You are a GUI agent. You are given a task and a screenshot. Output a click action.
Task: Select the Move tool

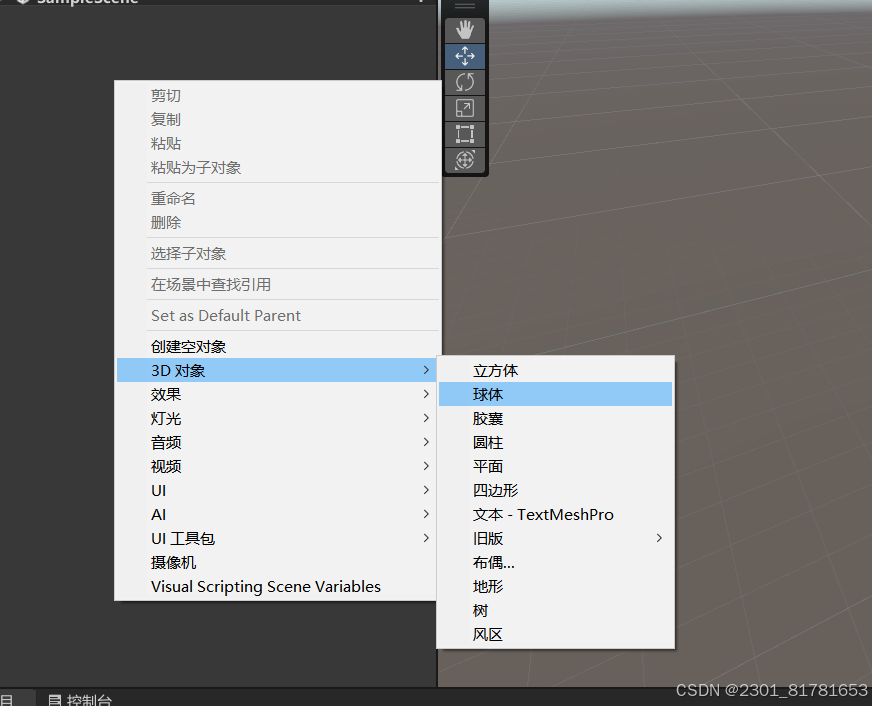(x=465, y=56)
